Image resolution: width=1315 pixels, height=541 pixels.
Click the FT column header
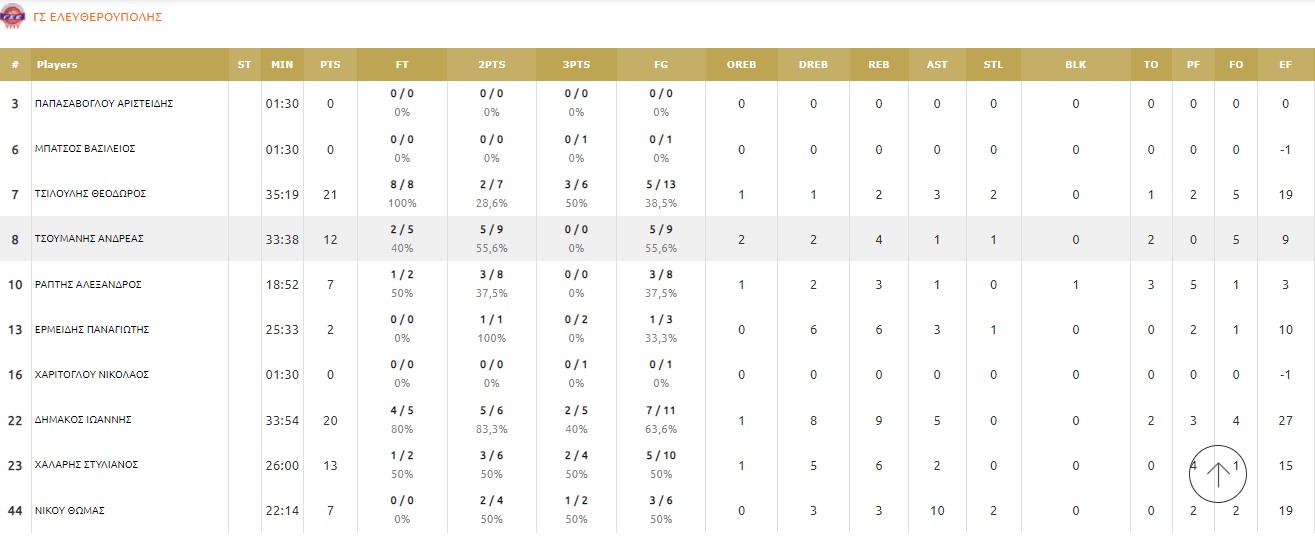point(402,65)
